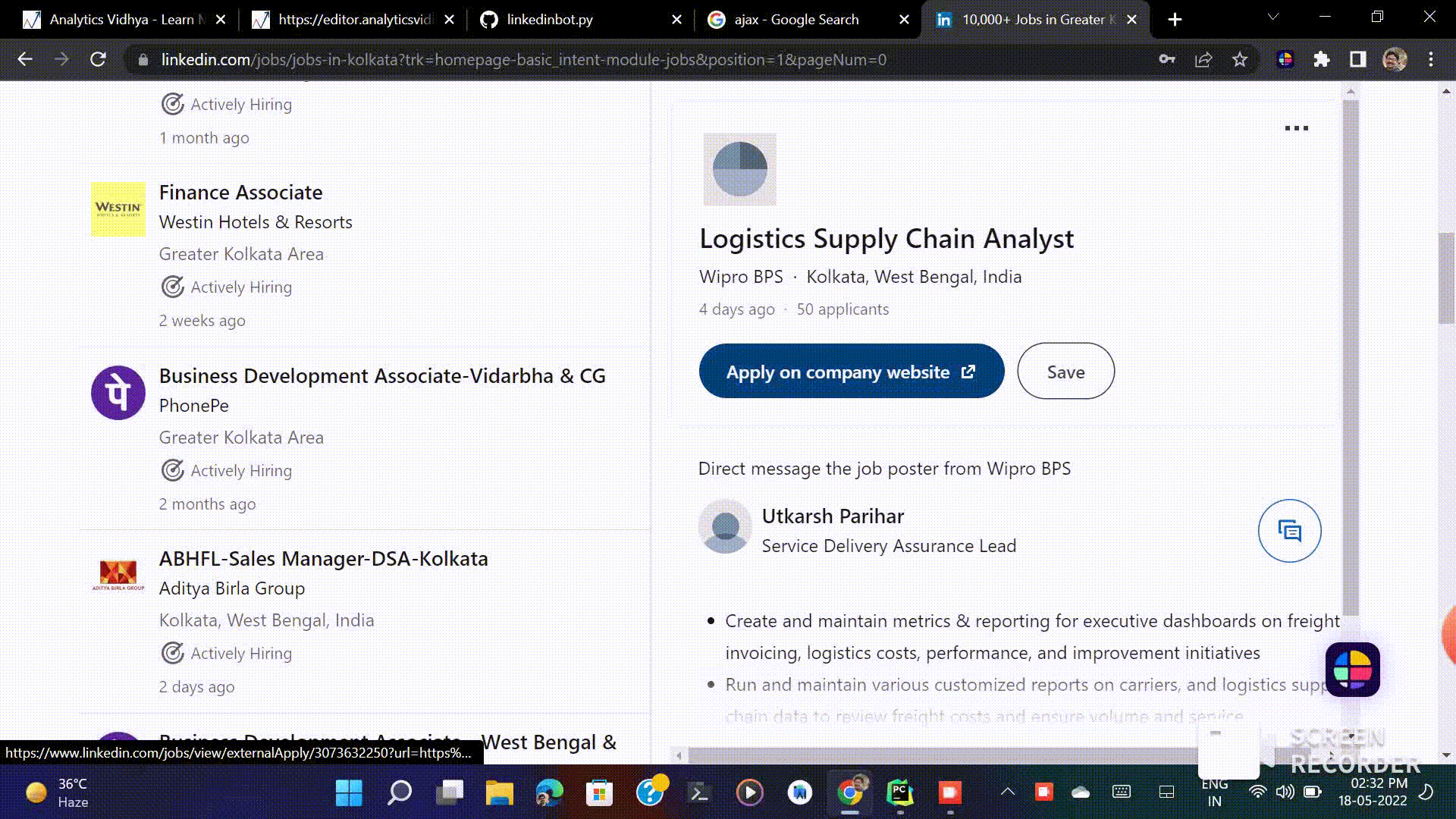Reload the LinkedIn jobs page
Image resolution: width=1456 pixels, height=819 pixels.
[x=98, y=59]
